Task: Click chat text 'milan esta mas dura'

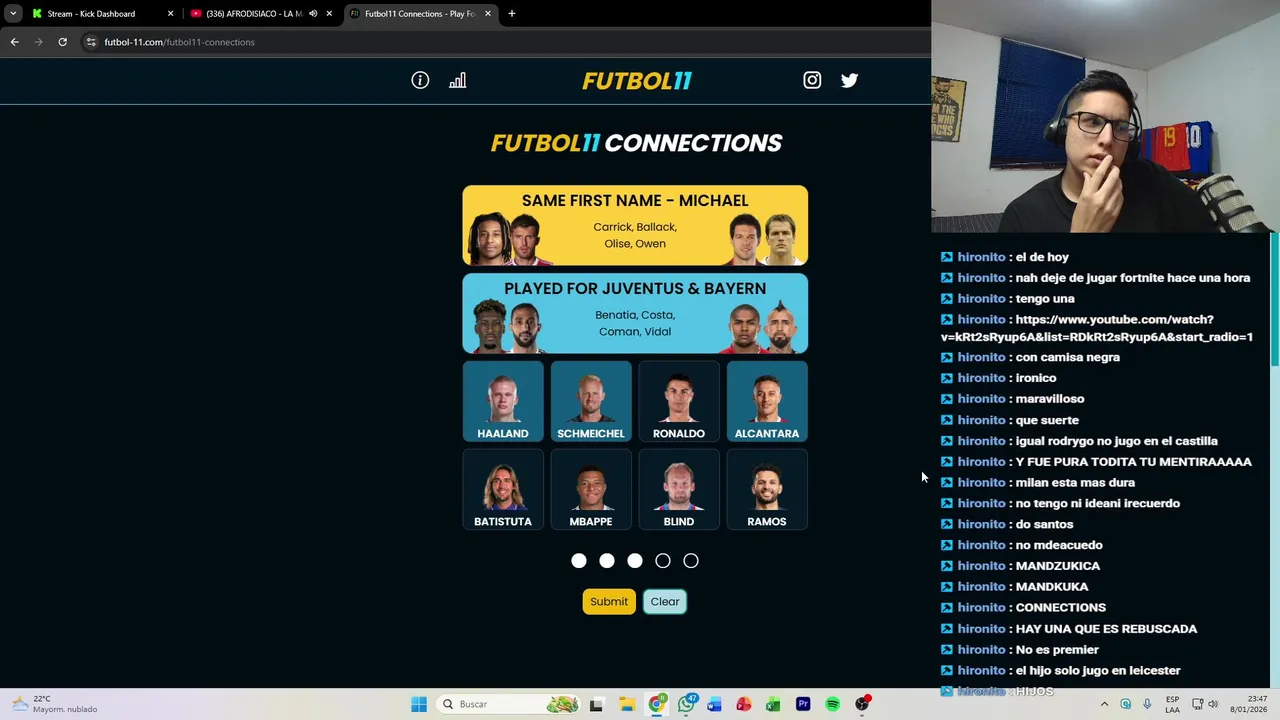Action: pyautogui.click(x=1075, y=482)
